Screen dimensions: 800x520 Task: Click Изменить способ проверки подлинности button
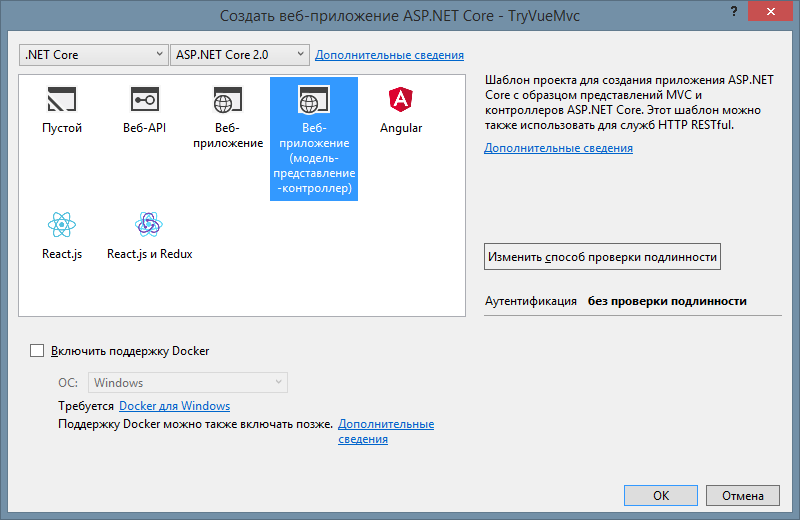(602, 257)
